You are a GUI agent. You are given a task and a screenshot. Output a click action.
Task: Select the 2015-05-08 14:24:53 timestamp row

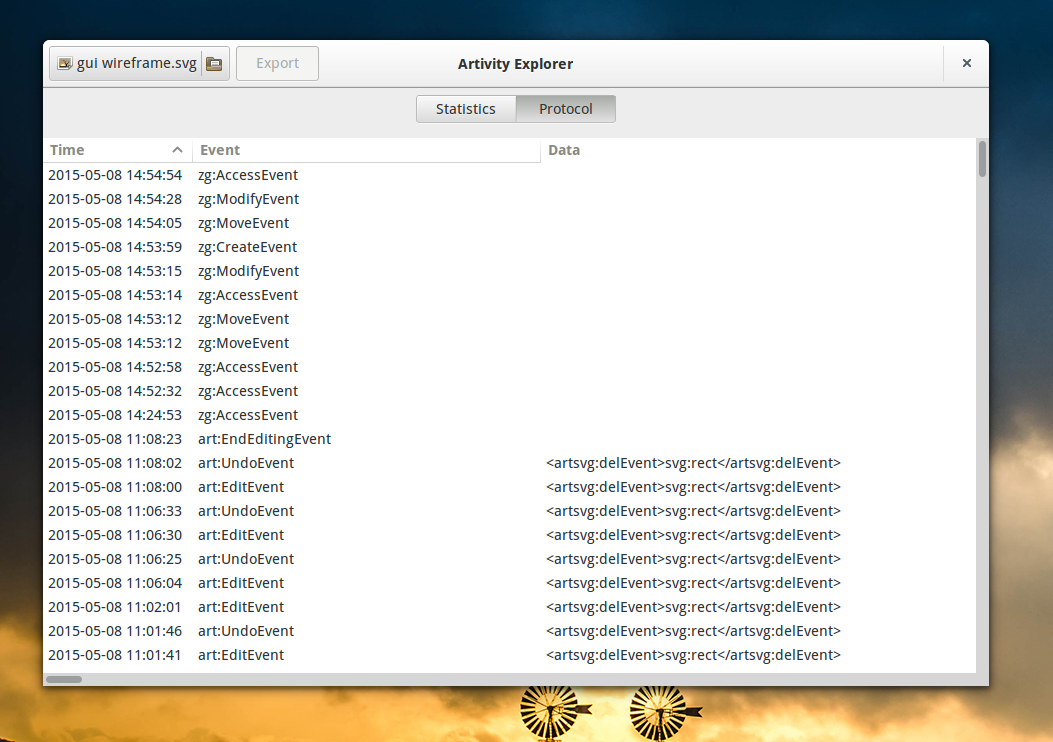[x=115, y=415]
